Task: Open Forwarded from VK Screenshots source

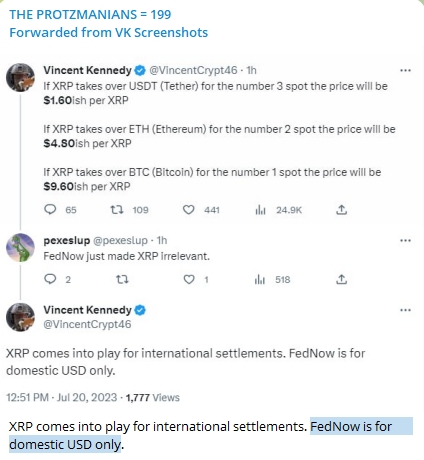Action: [x=108, y=33]
